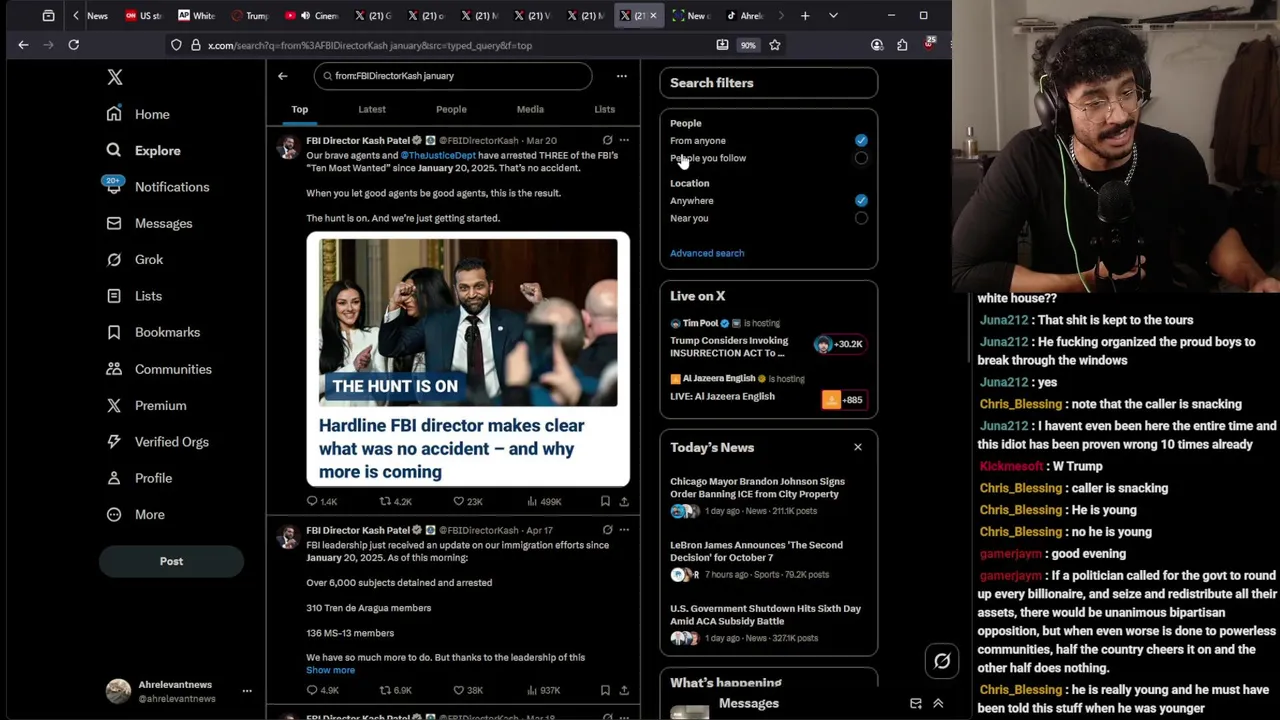
Task: Open Advanced search link
Action: pyautogui.click(x=707, y=253)
